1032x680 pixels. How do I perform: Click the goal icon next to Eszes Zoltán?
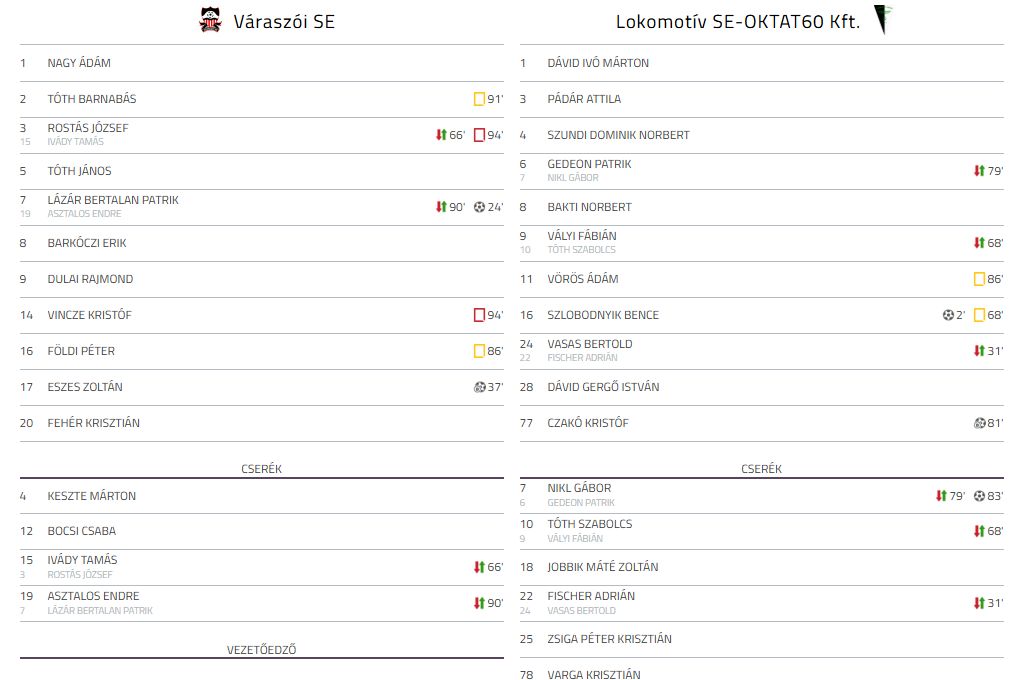(479, 387)
